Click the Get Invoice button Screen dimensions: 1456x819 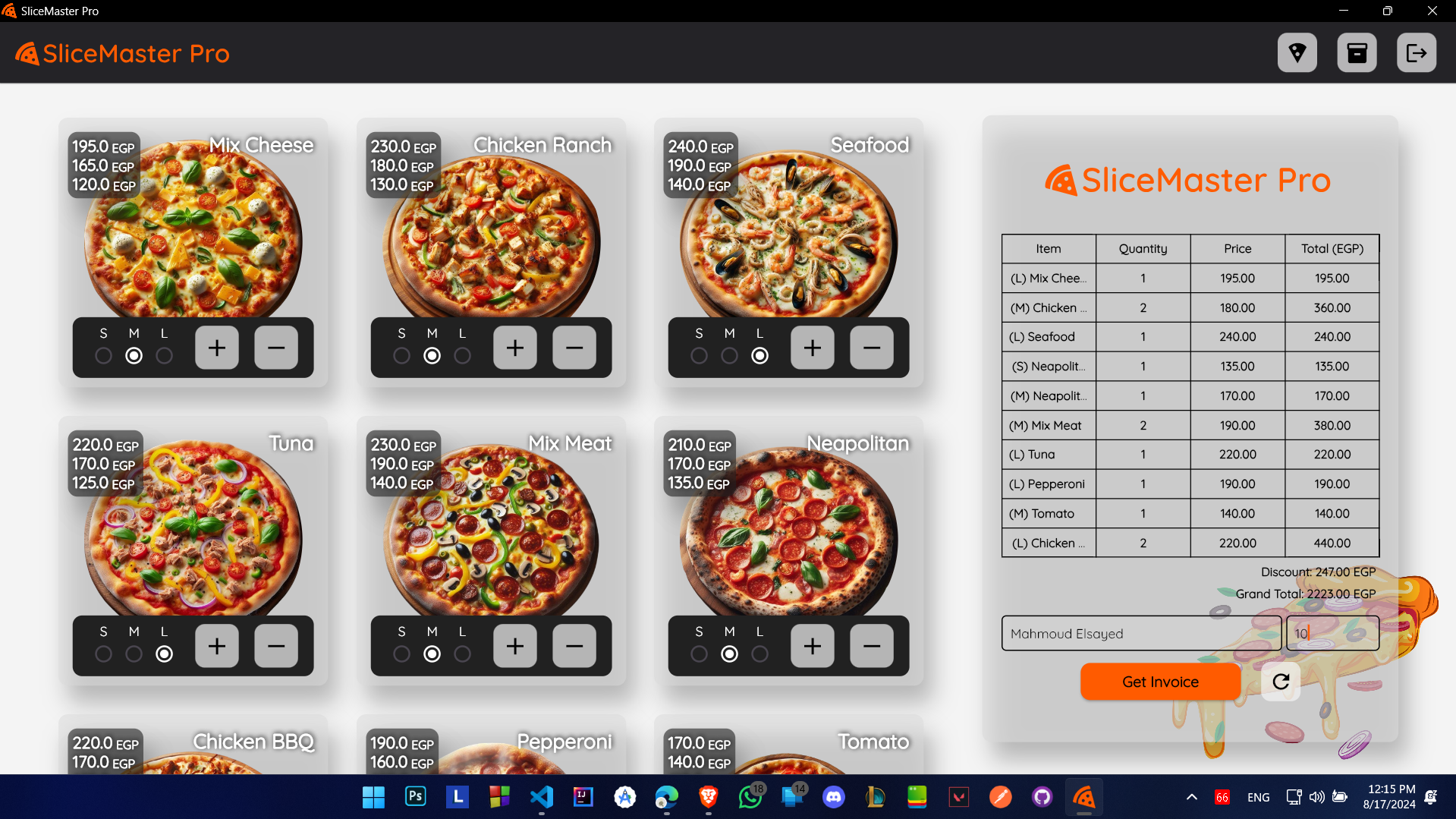1161,682
